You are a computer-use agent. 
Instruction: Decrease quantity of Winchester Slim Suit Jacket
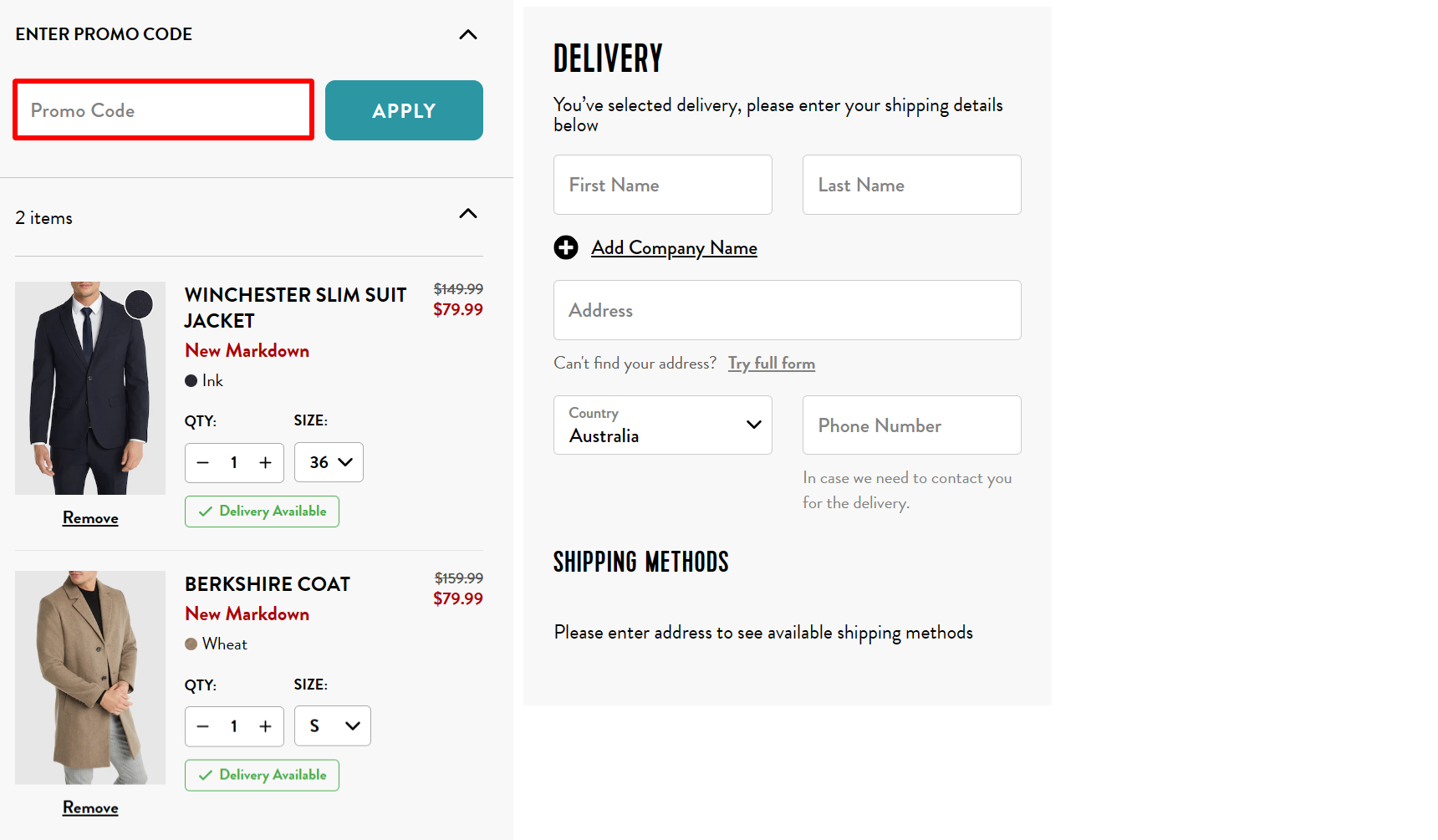pos(203,462)
